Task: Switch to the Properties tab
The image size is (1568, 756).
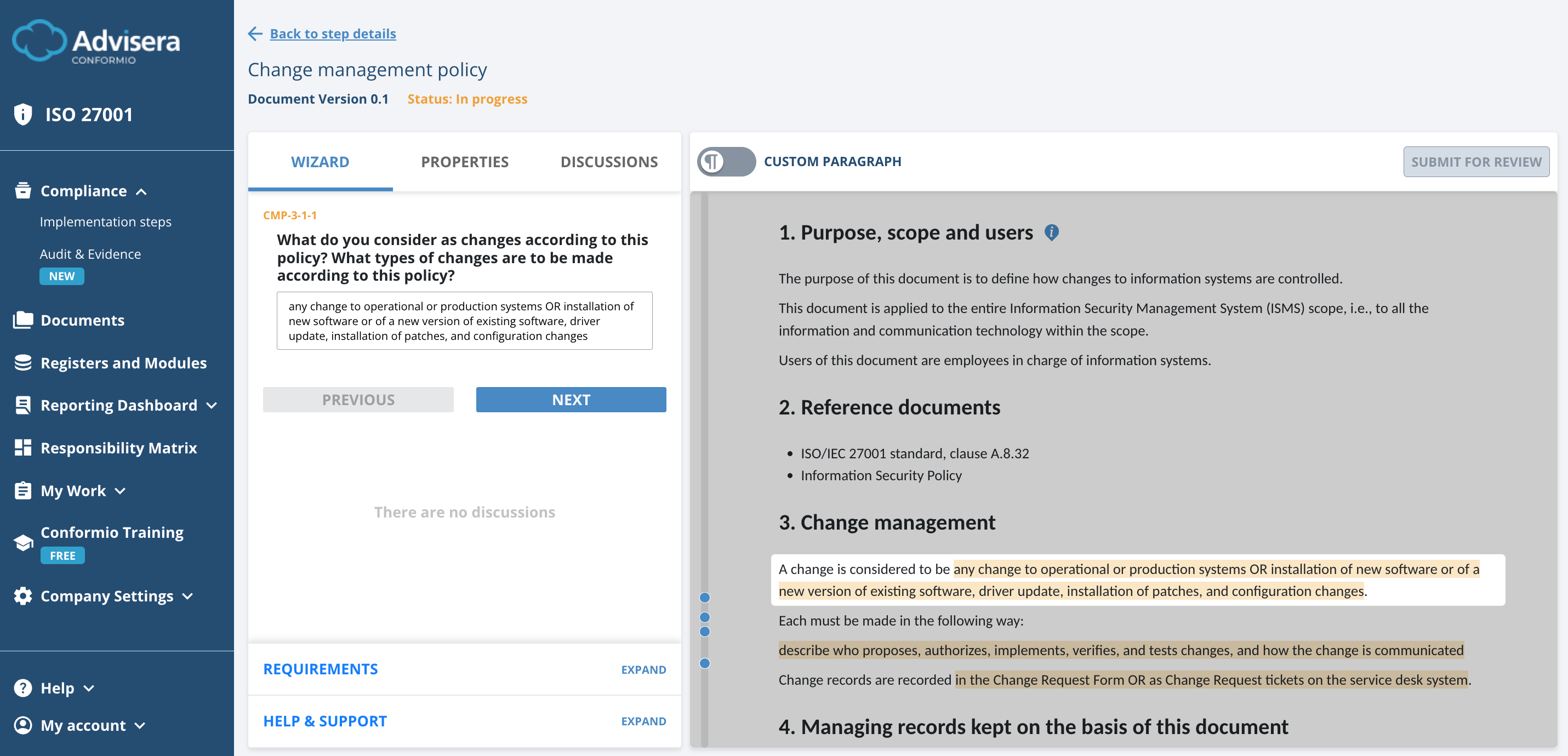Action: pos(464,161)
